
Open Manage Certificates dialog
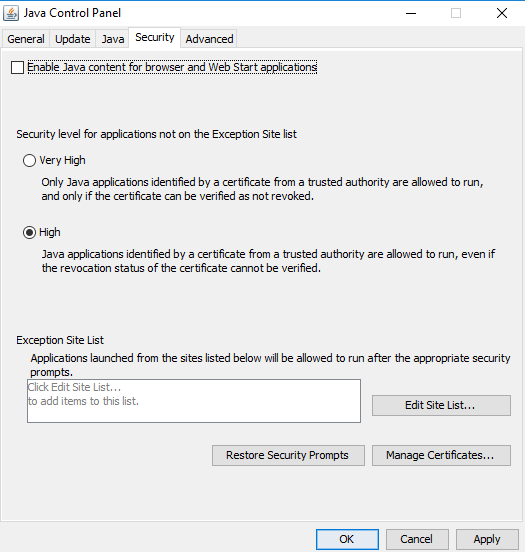click(441, 455)
